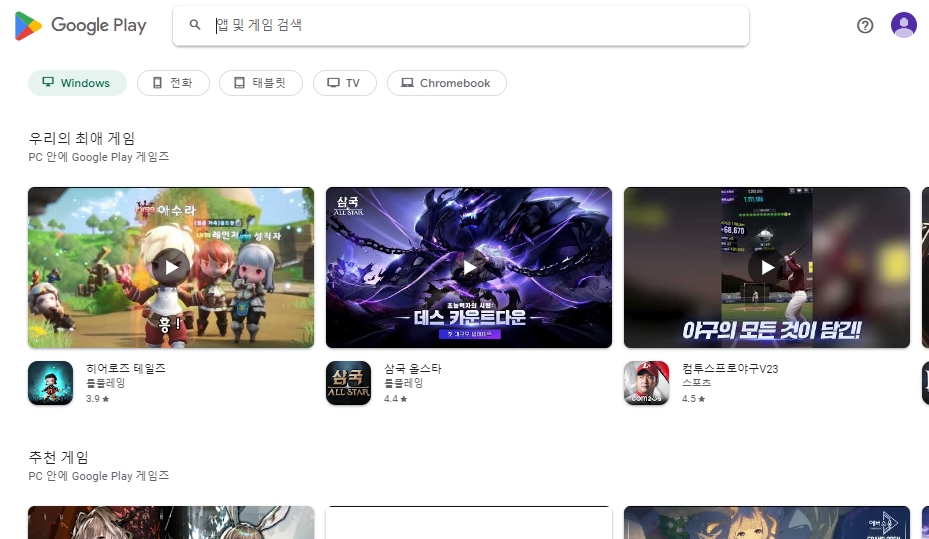
Task: Select the 전화 phone filter chip
Action: tap(173, 83)
